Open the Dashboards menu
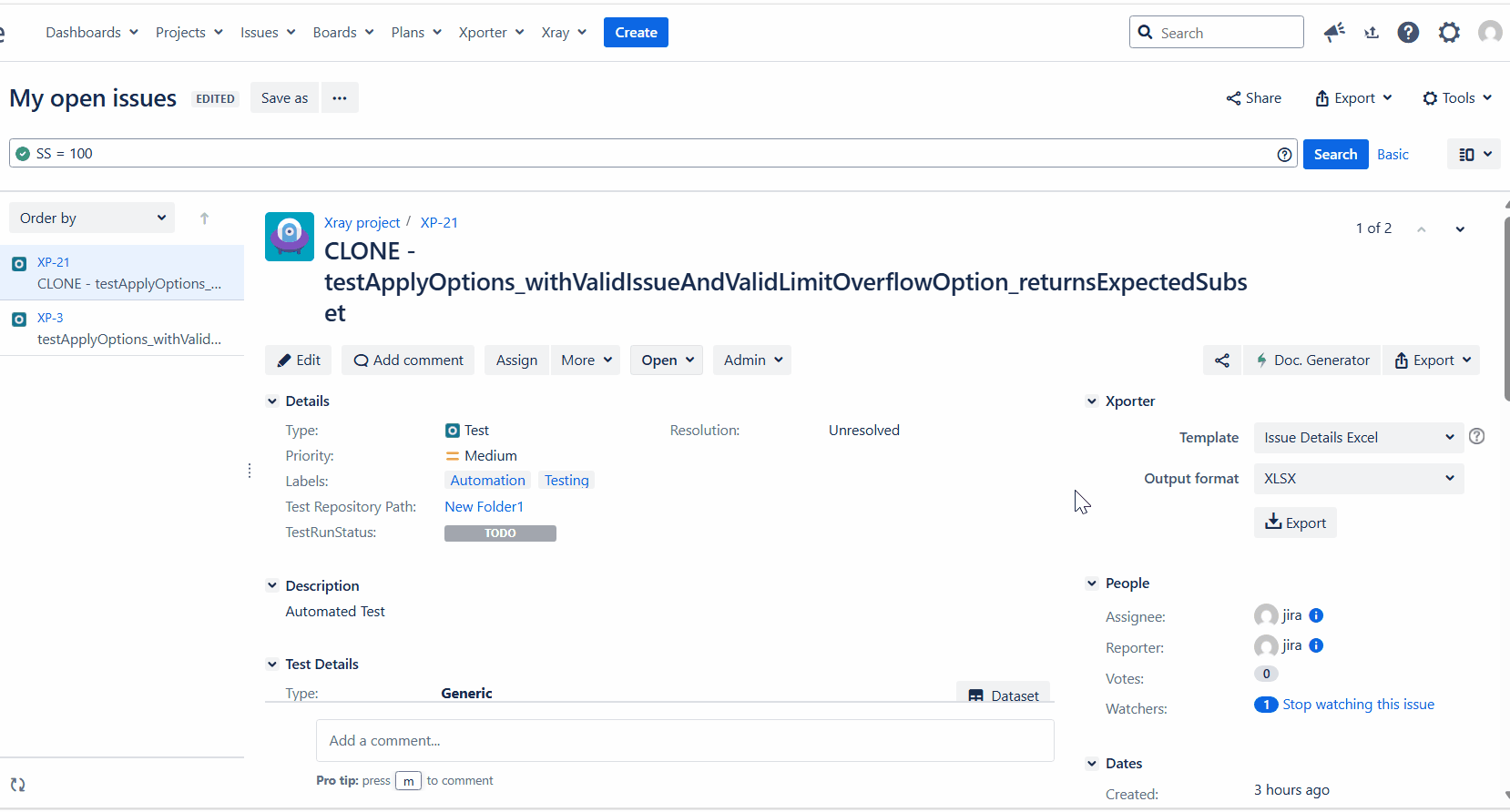Image resolution: width=1510 pixels, height=812 pixels. tap(92, 33)
